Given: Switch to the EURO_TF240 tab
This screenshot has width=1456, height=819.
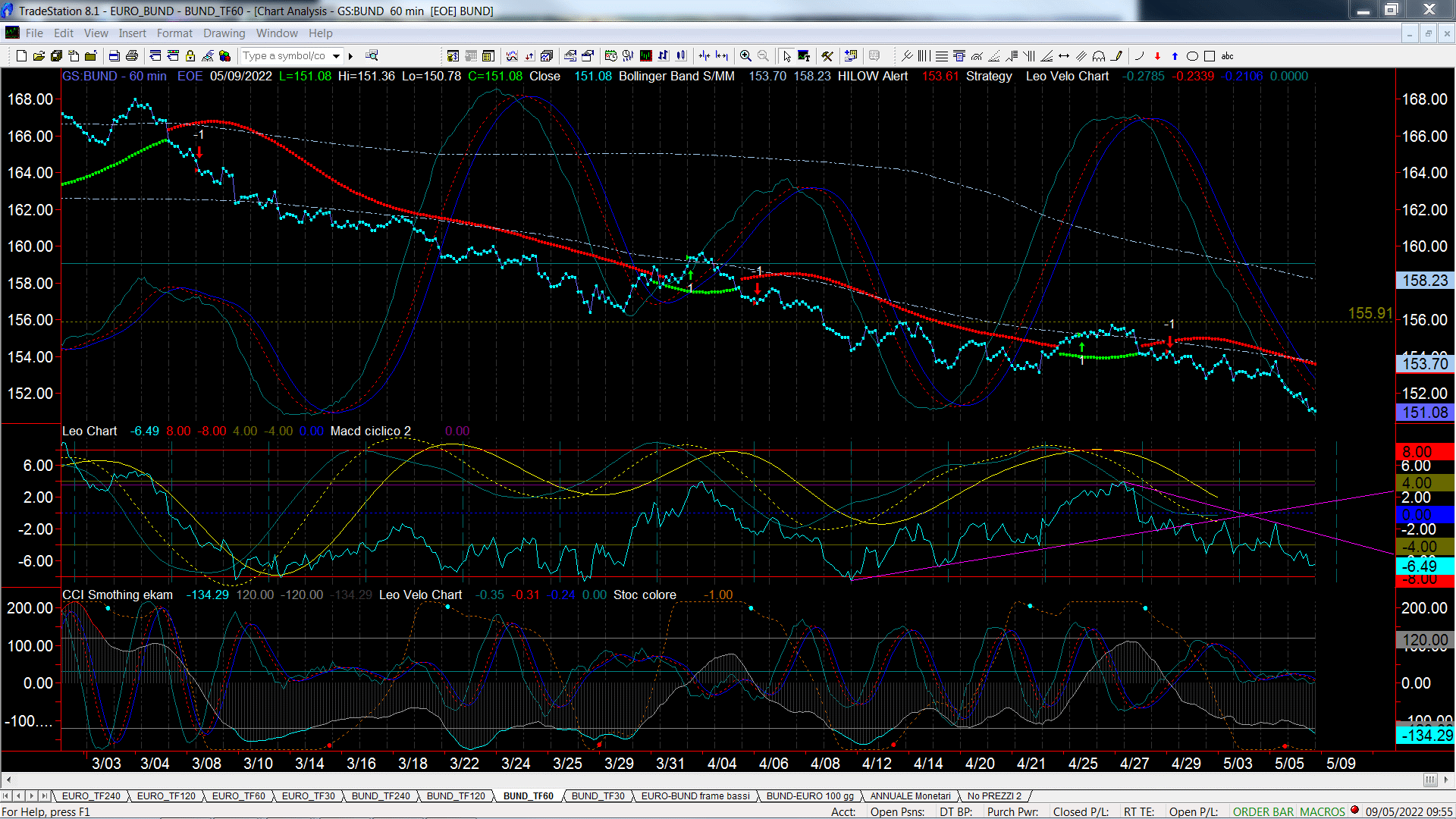Looking at the screenshot, I should pyautogui.click(x=91, y=796).
